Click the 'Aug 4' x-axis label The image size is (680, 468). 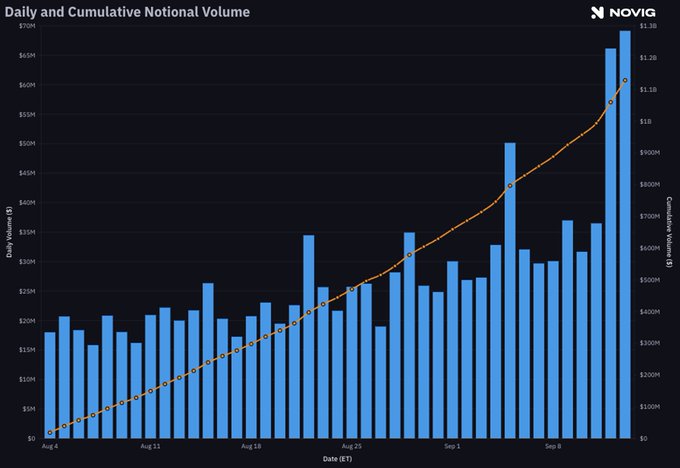50,446
